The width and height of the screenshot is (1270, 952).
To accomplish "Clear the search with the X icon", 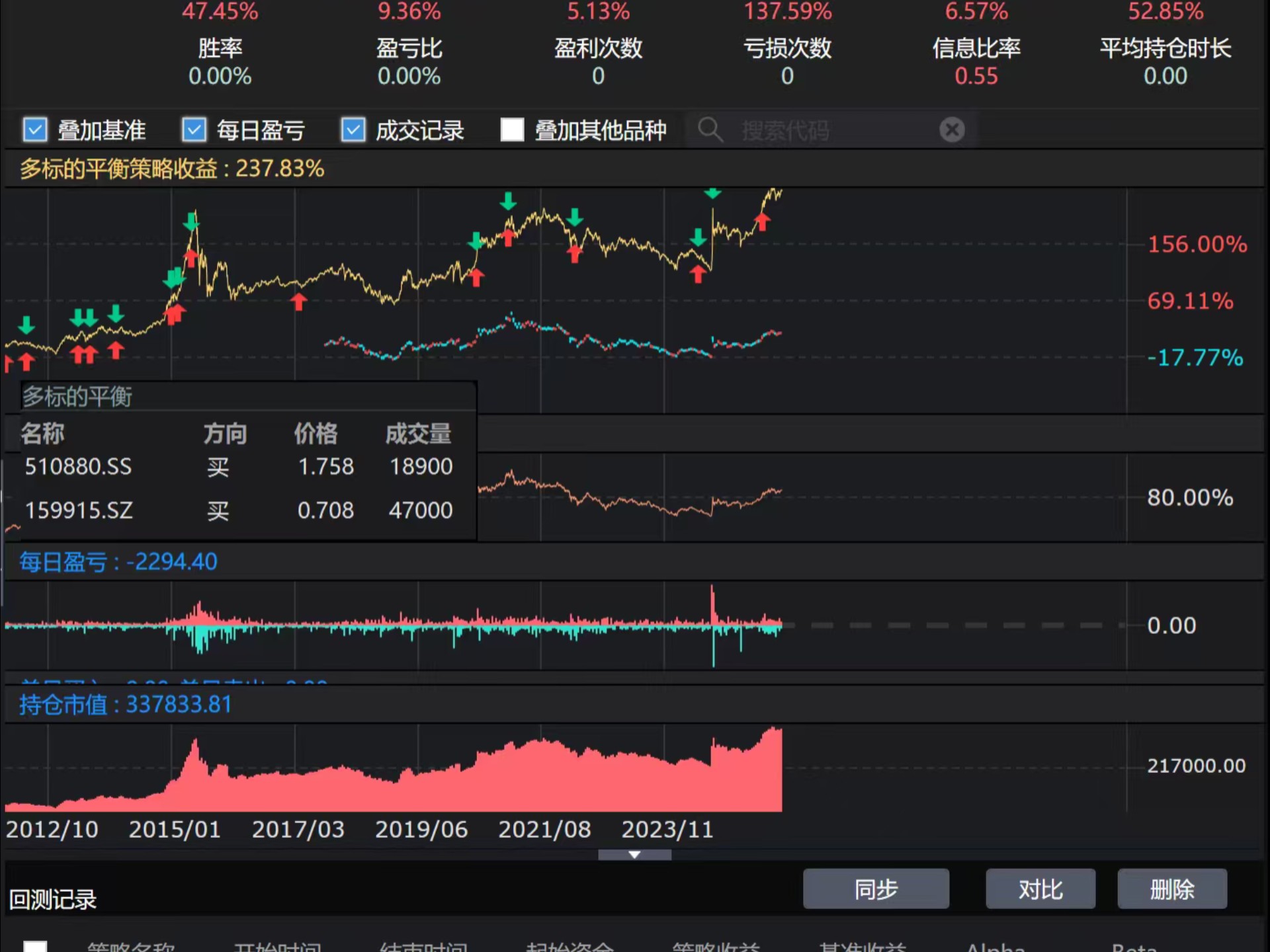I will 952,130.
